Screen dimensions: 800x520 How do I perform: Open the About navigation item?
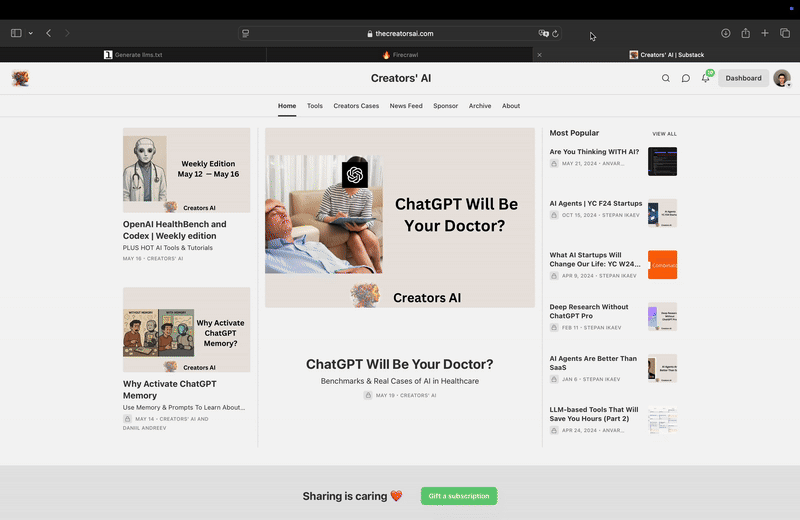pyautogui.click(x=511, y=106)
